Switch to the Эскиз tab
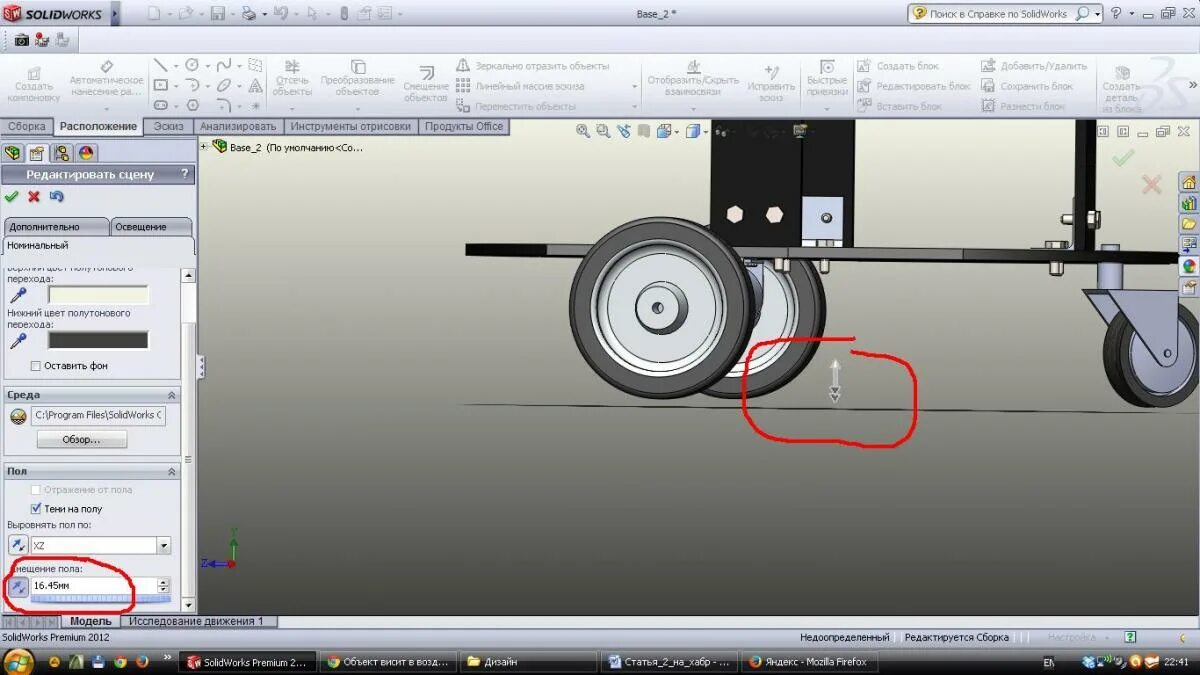Screen dimensions: 1200x675 (167, 126)
